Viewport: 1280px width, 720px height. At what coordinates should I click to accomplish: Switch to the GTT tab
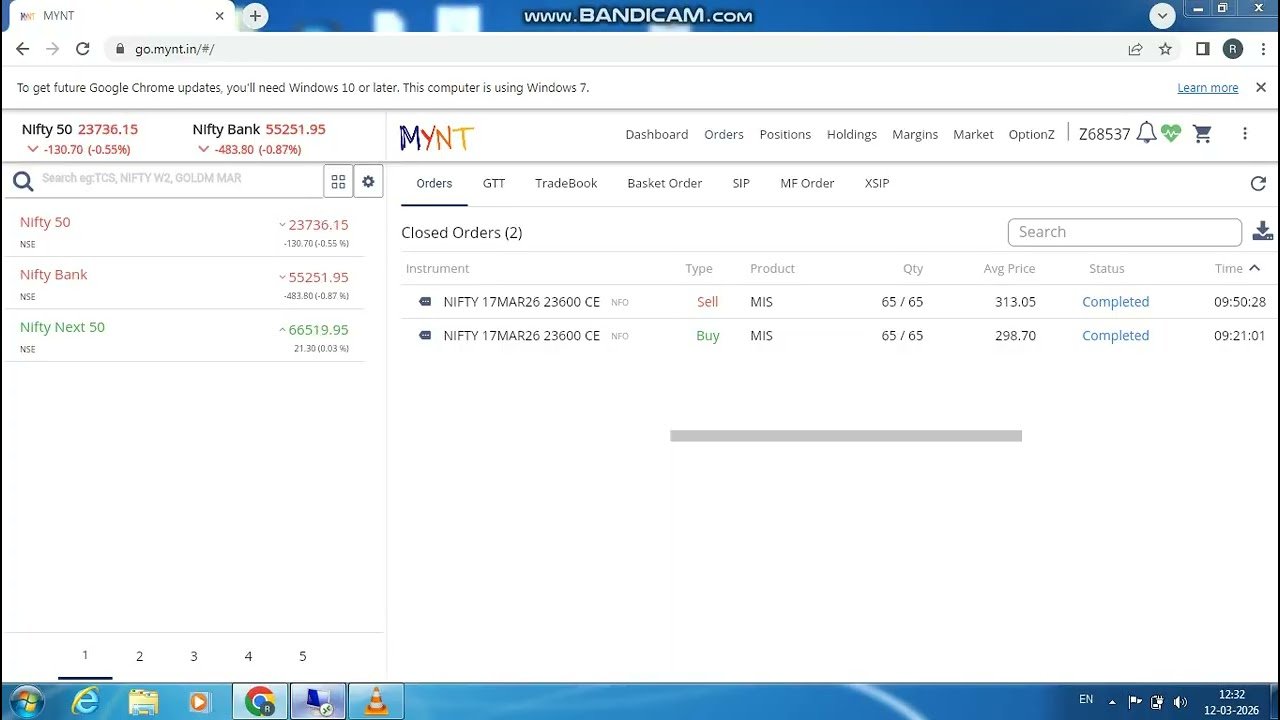(494, 183)
